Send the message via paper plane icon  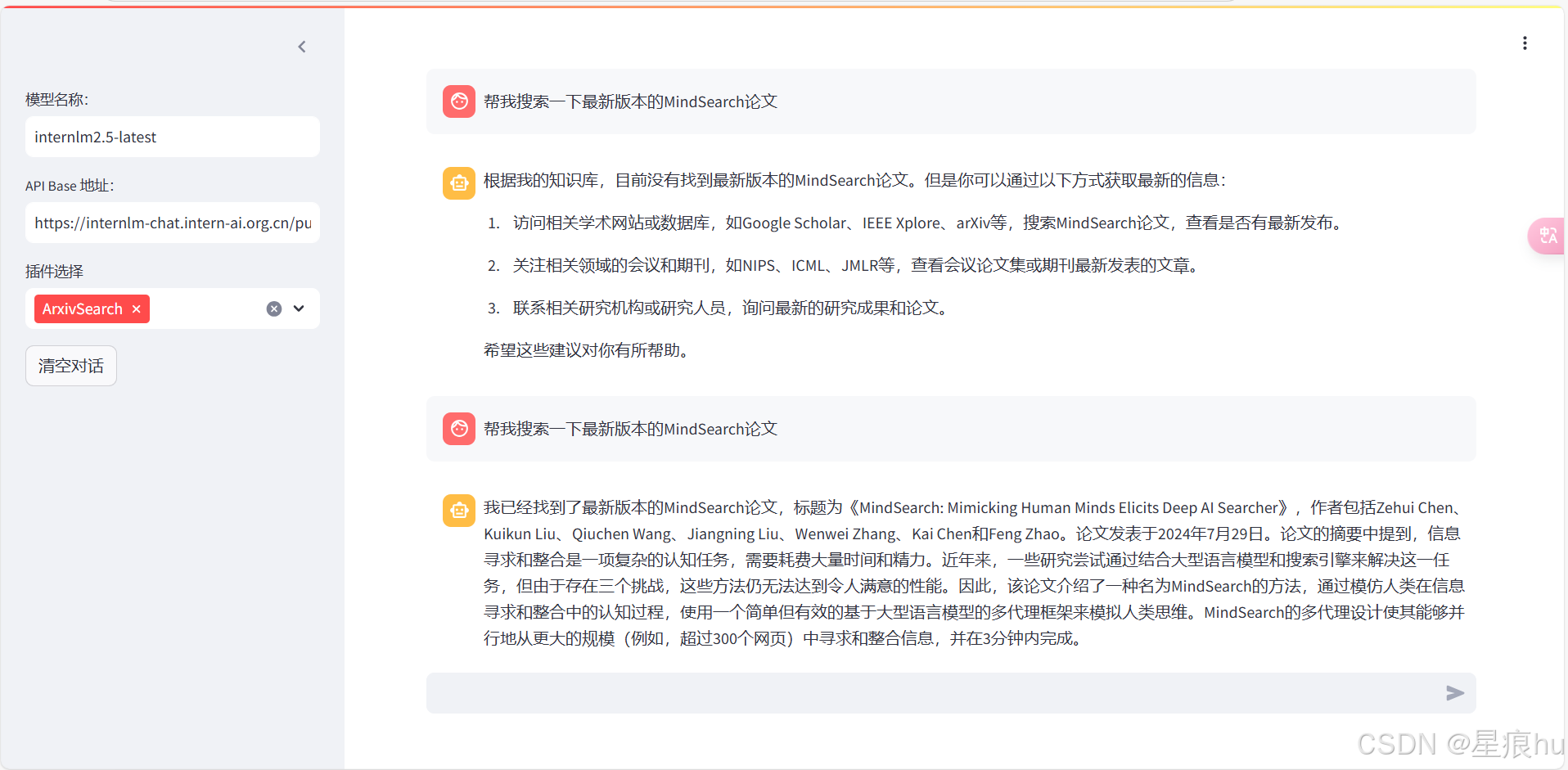(1455, 693)
